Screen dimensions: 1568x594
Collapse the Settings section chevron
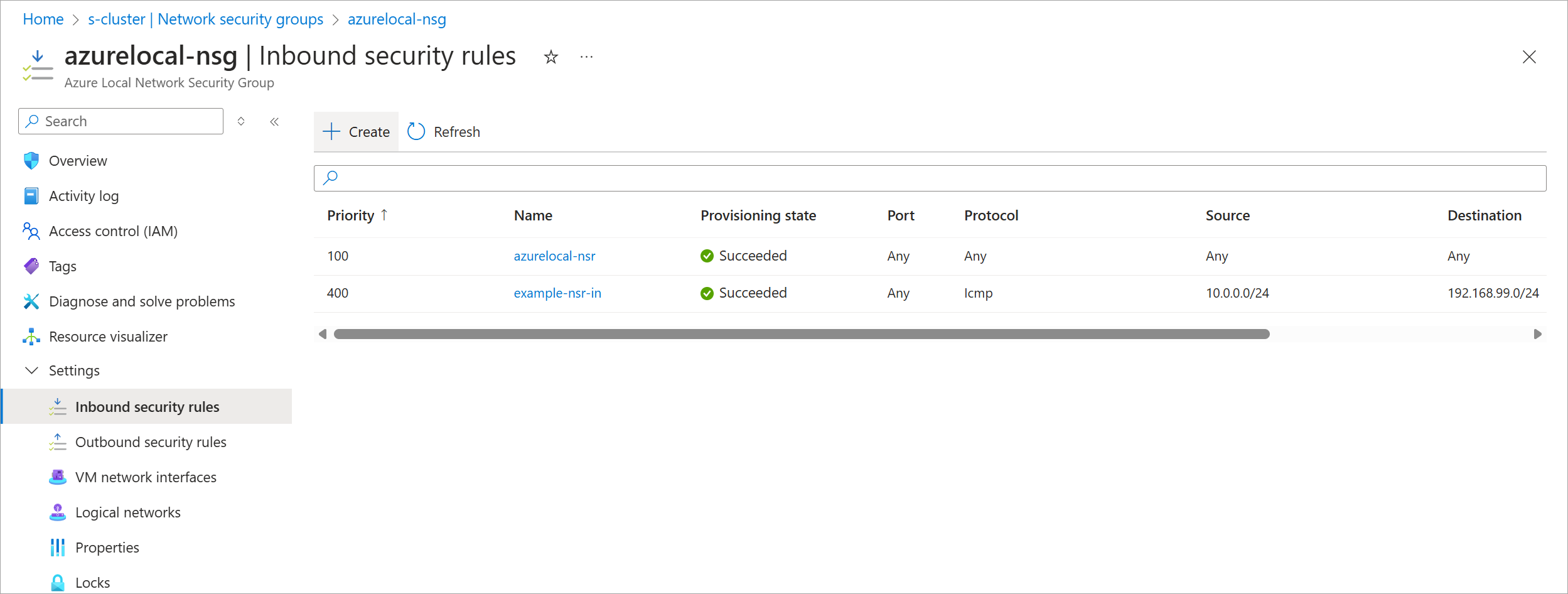click(31, 370)
